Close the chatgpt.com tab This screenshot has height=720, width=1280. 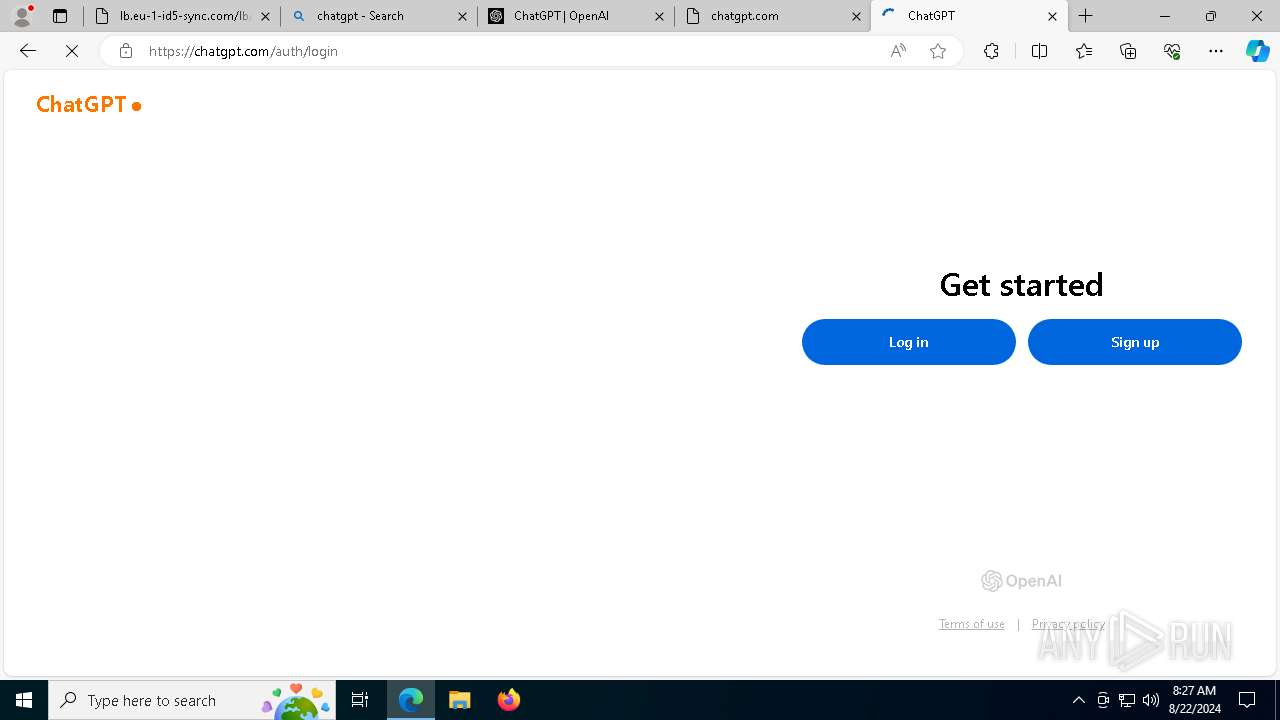coord(856,16)
